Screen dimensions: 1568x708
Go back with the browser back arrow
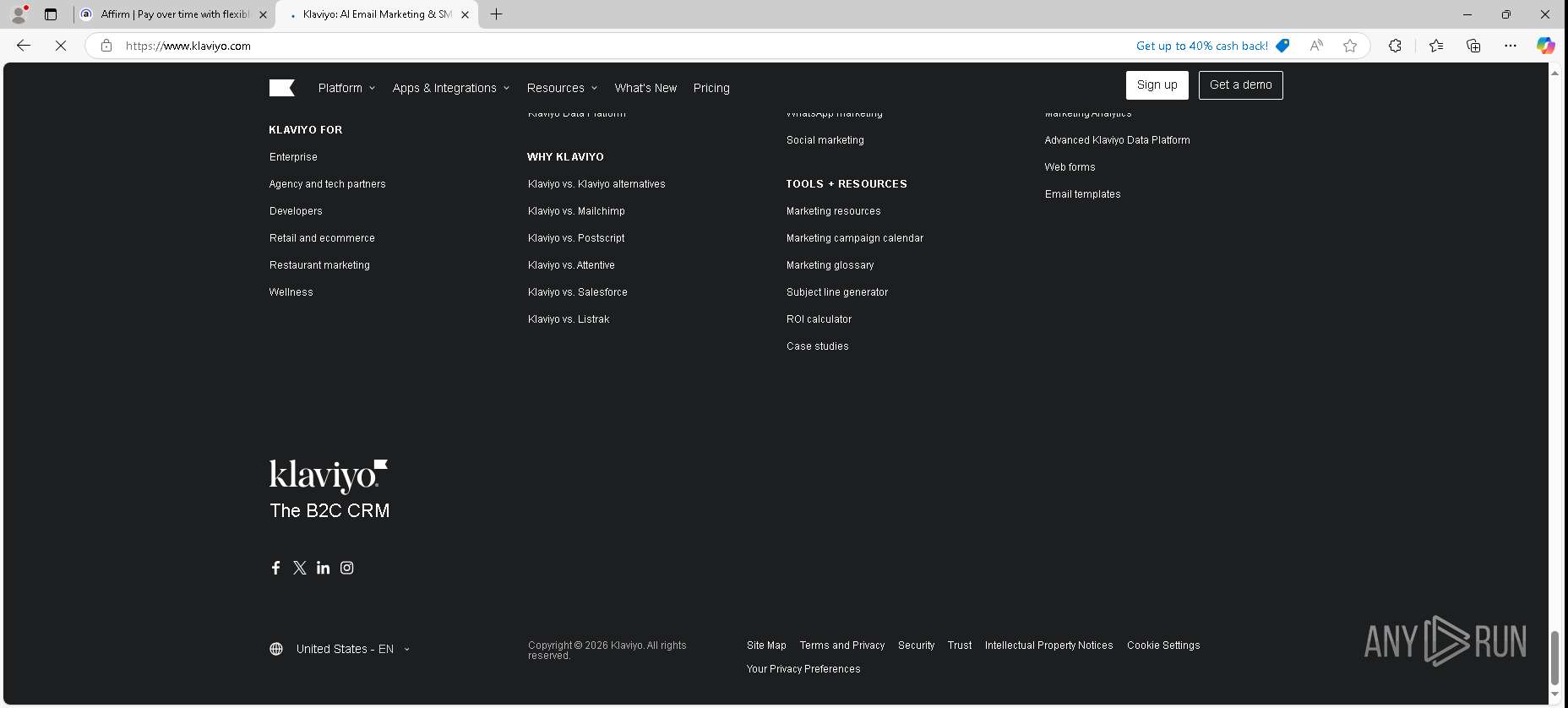(24, 46)
